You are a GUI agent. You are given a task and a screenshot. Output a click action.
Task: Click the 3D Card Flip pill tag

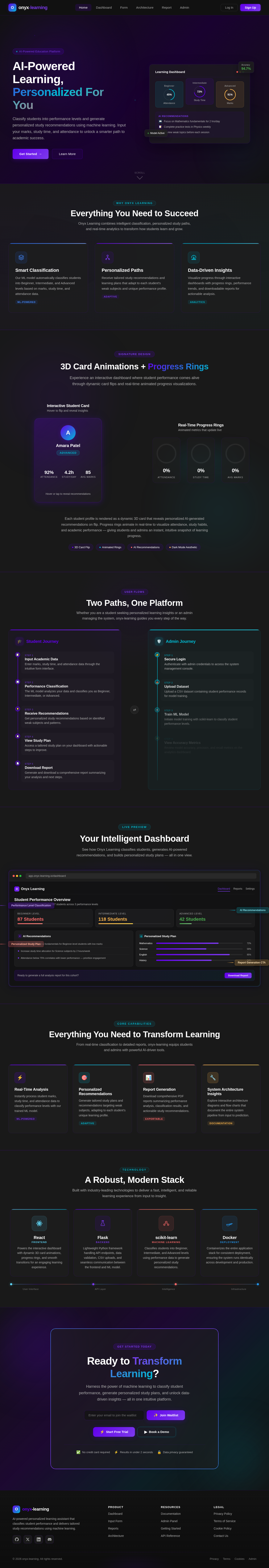tap(81, 547)
